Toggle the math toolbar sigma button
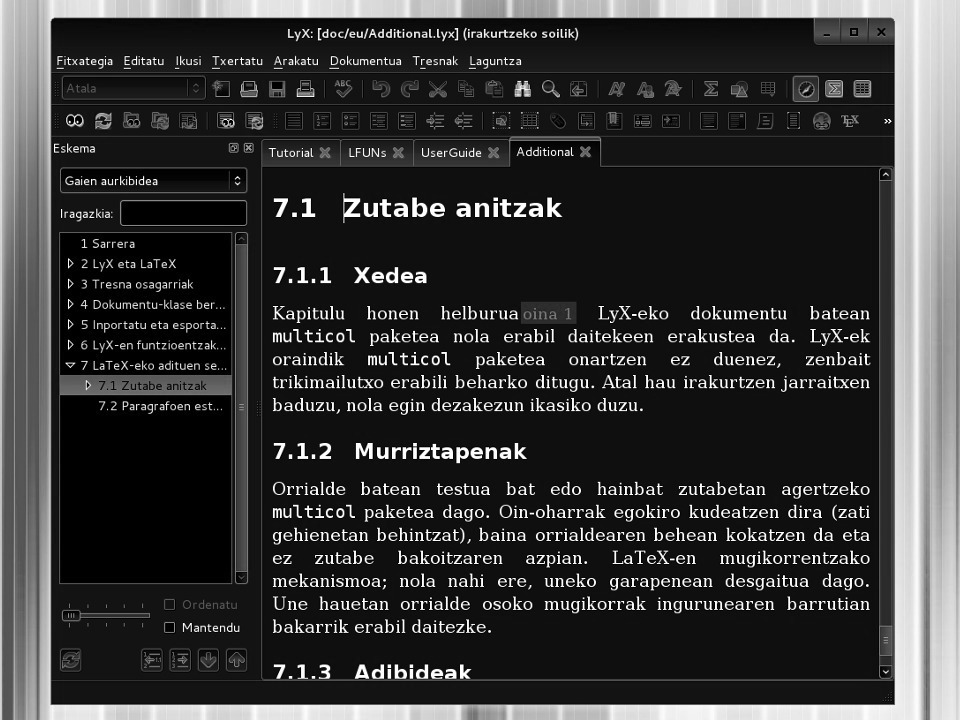The height and width of the screenshot is (720, 960). [834, 89]
